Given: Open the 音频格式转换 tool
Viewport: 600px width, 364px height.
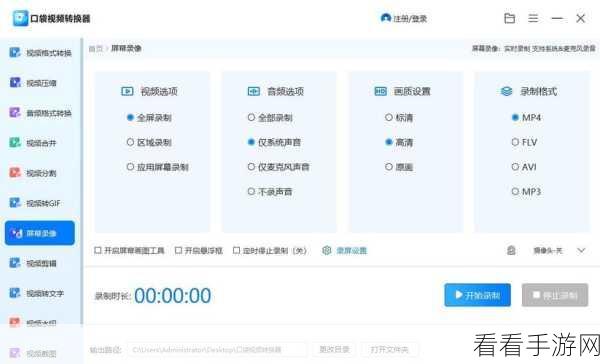Looking at the screenshot, I should point(40,113).
